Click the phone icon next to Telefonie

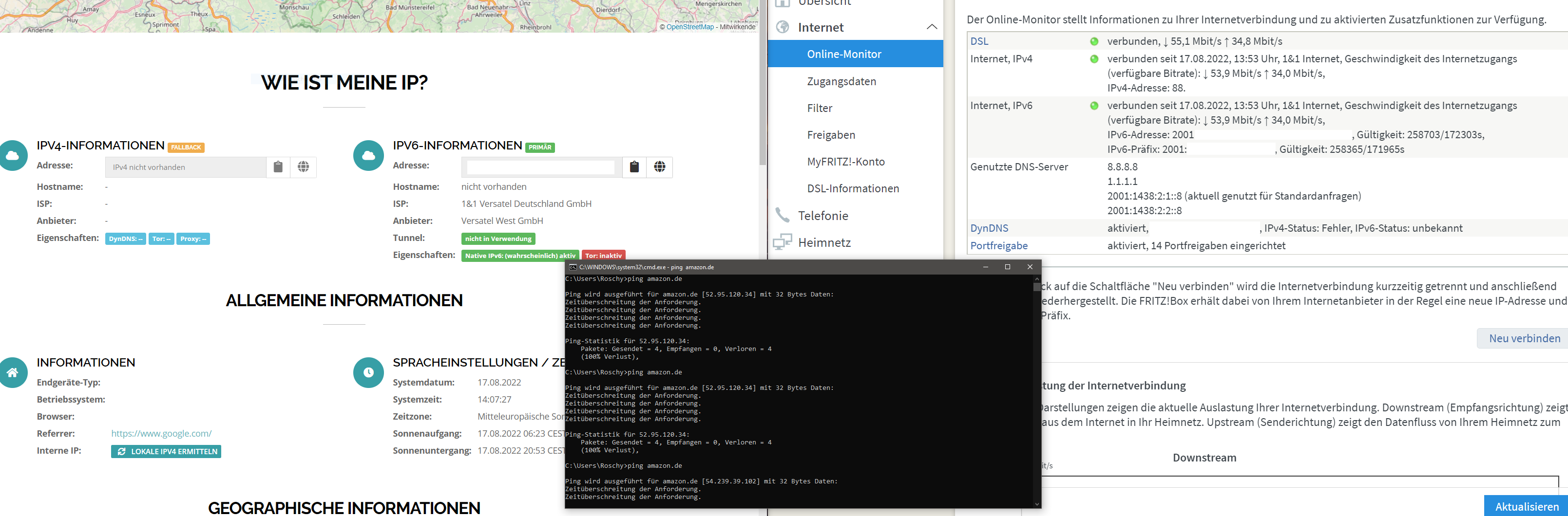783,215
